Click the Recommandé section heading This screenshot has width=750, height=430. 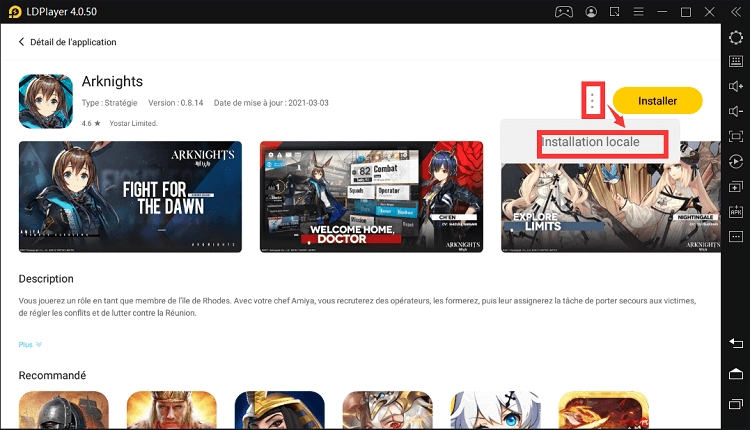(x=52, y=375)
